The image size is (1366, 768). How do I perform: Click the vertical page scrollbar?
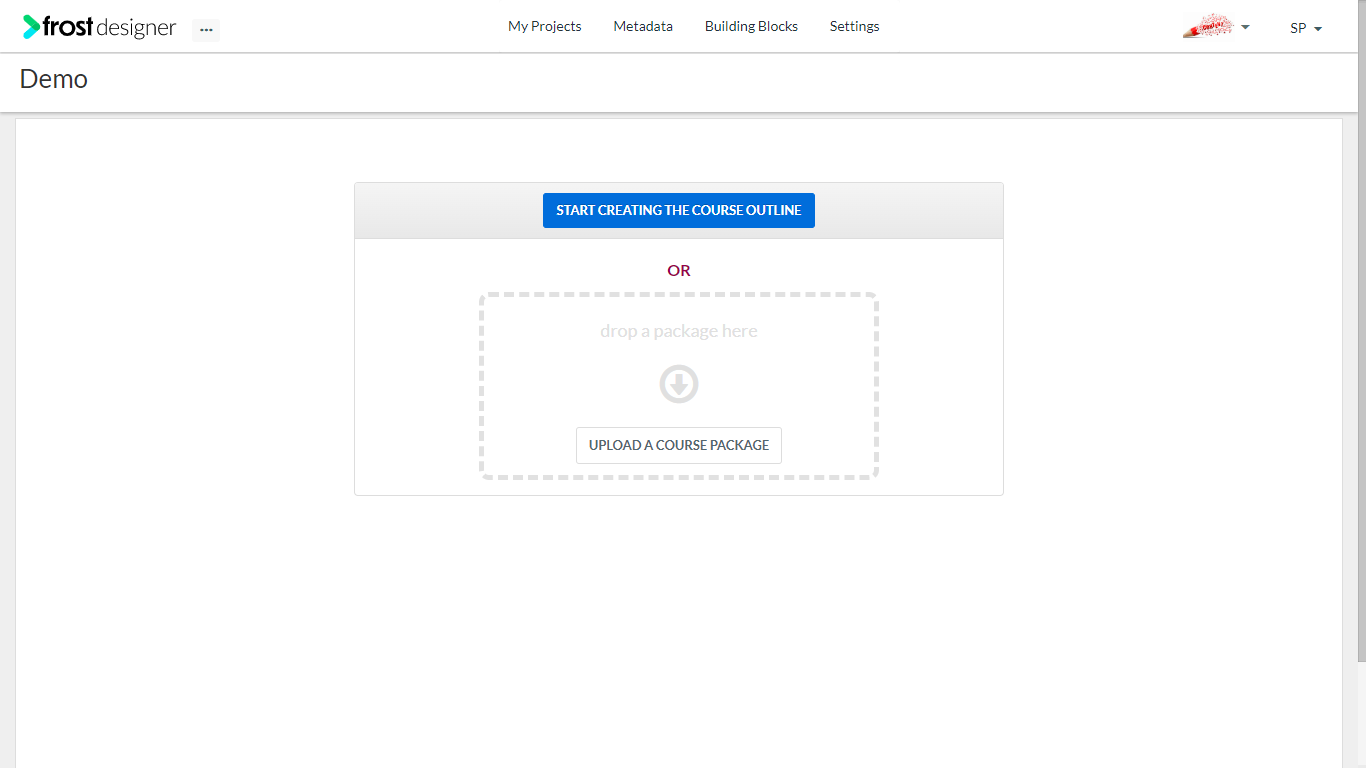pos(1361,330)
